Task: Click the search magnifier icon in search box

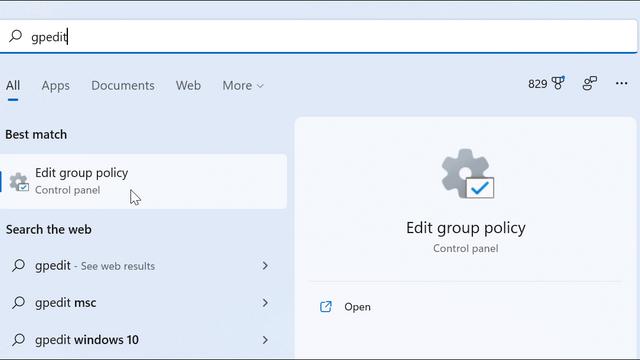Action: click(16, 36)
